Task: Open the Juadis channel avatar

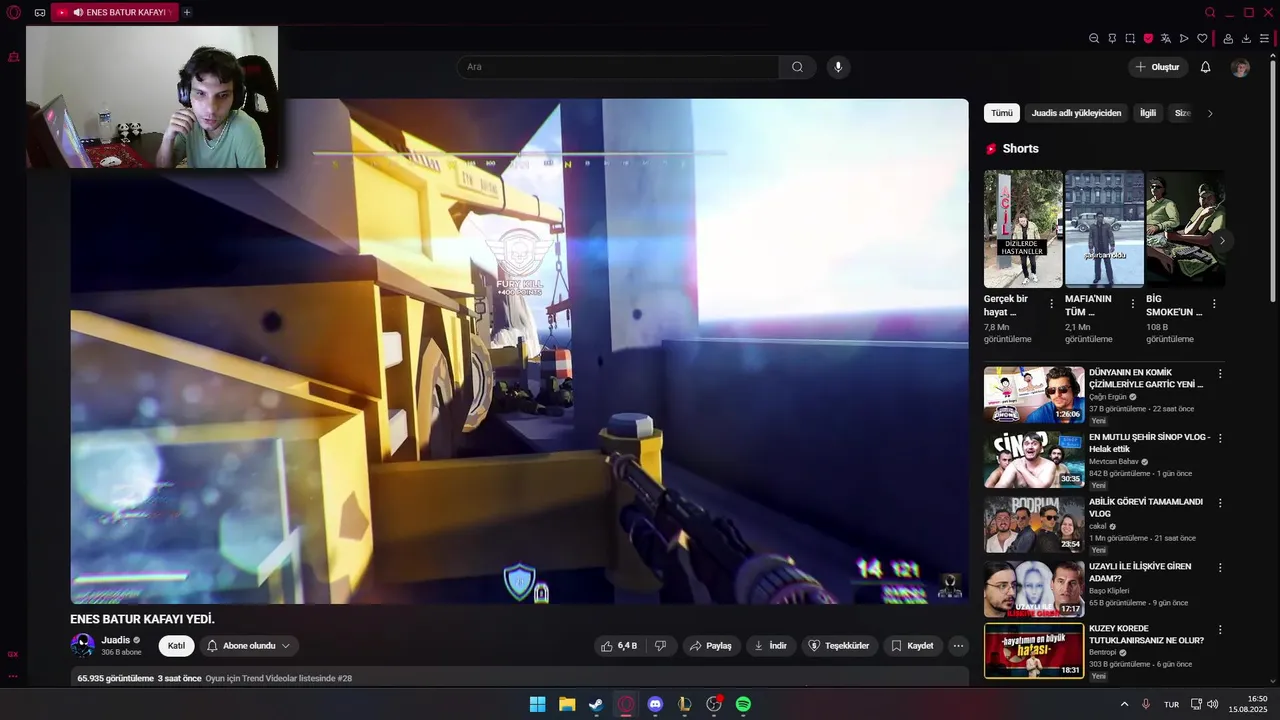Action: point(82,646)
